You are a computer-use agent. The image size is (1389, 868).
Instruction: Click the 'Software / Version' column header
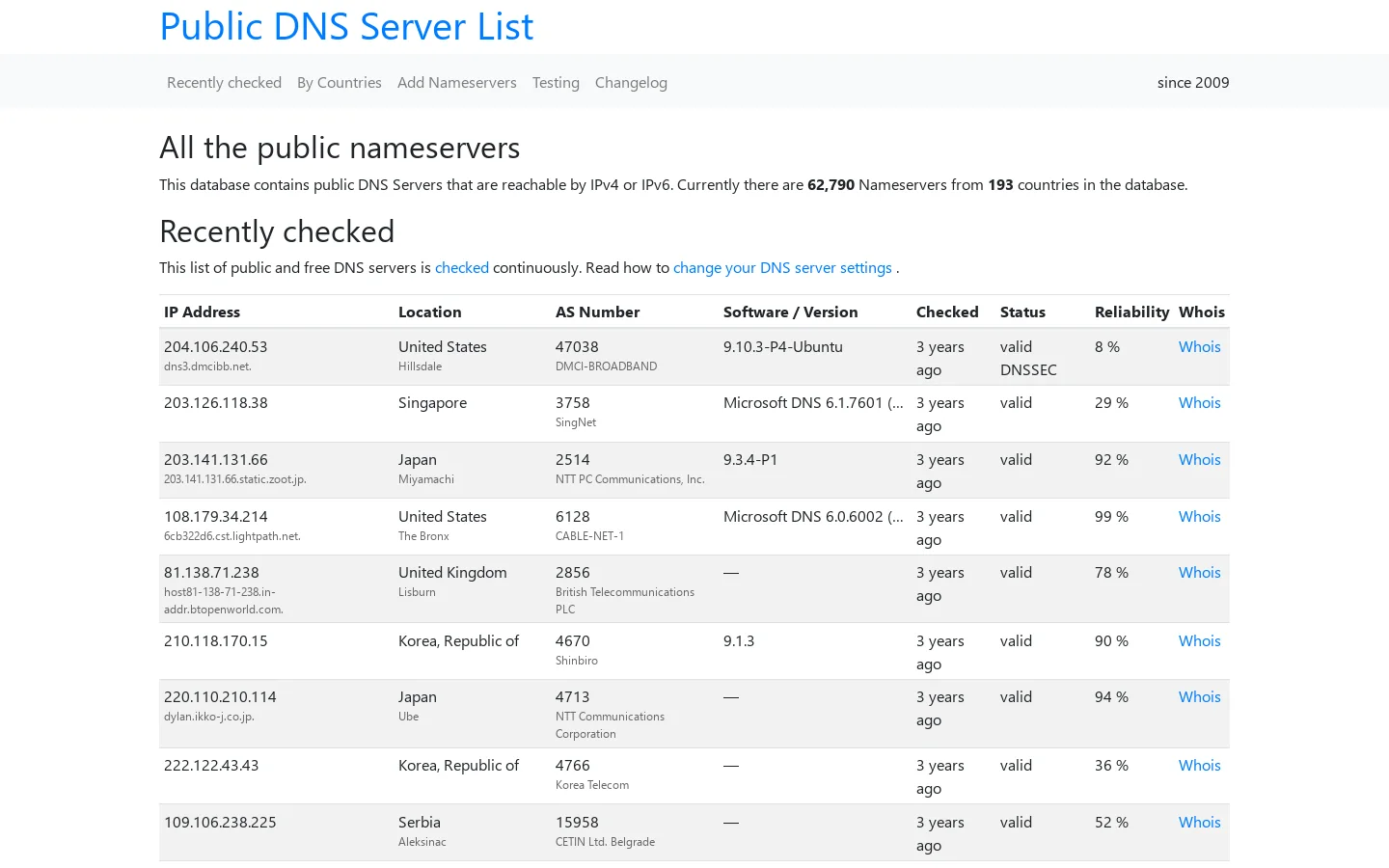tap(790, 312)
